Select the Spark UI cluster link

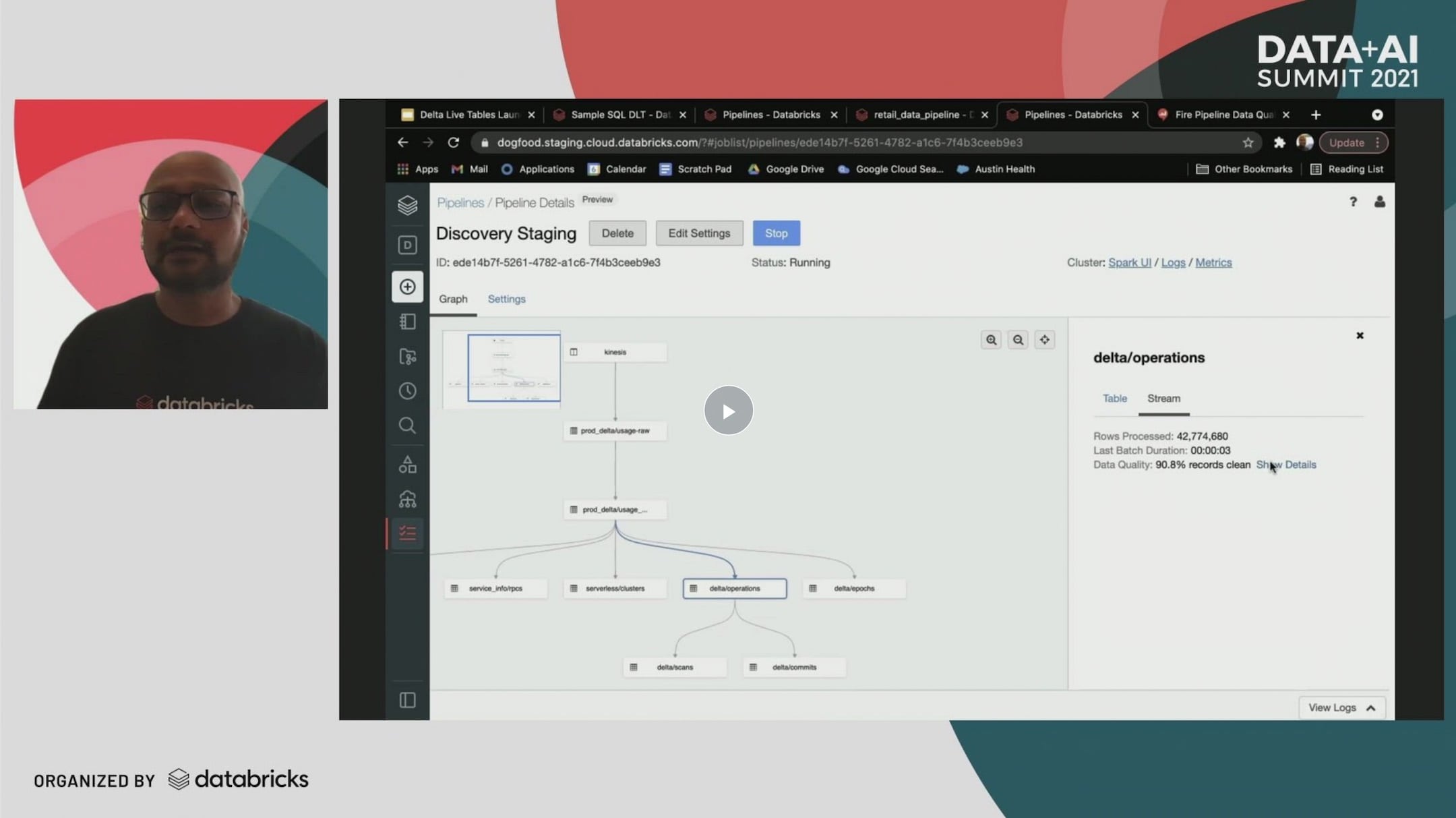coord(1129,261)
